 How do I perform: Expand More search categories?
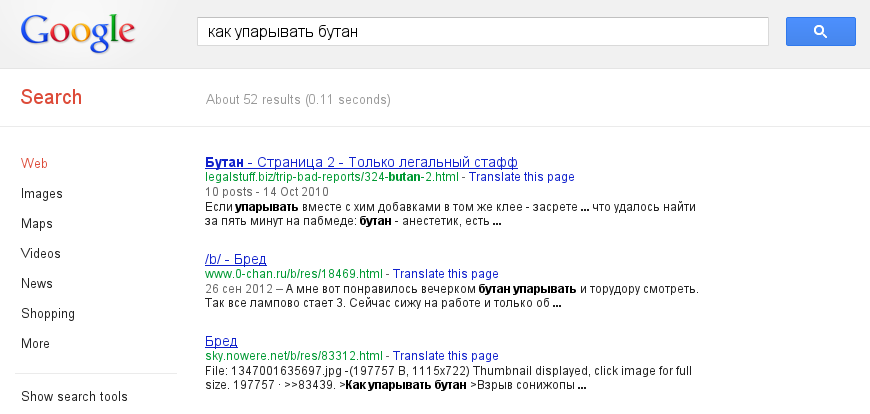pos(35,344)
